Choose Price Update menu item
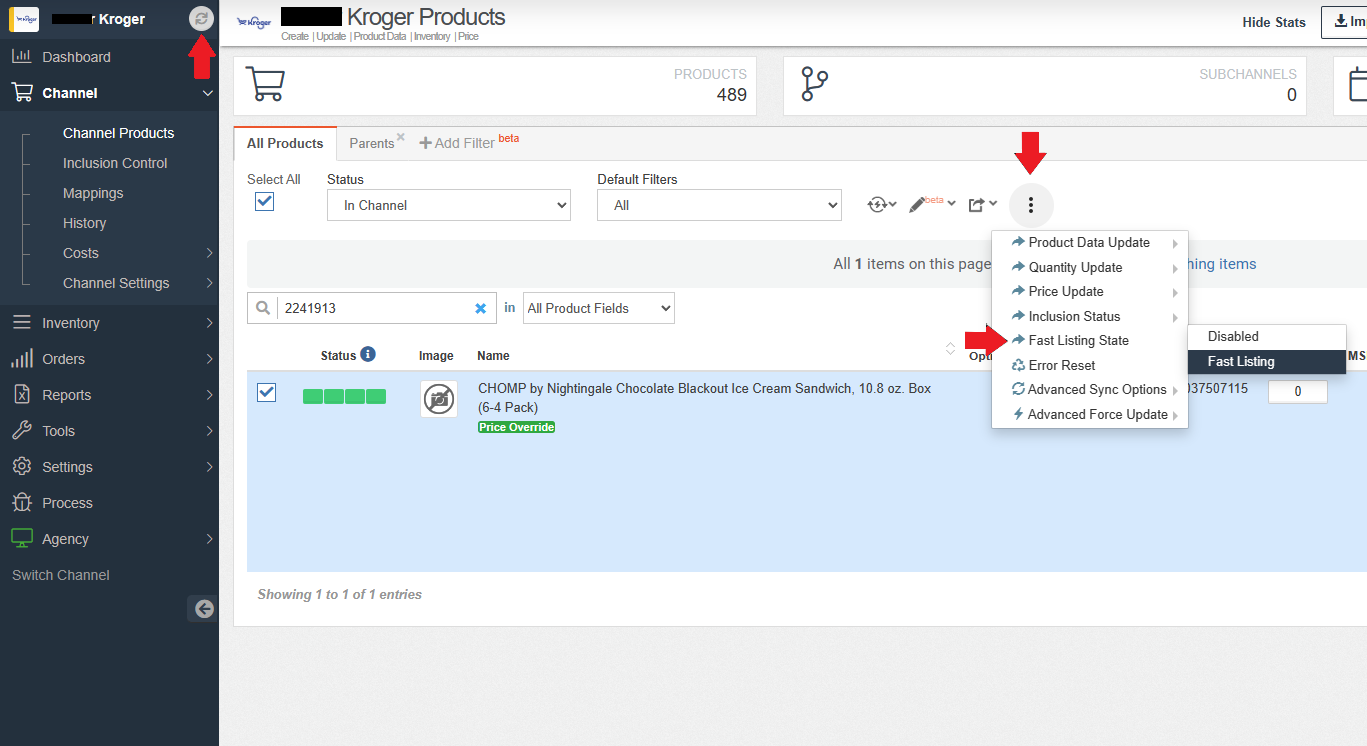 (1090, 292)
